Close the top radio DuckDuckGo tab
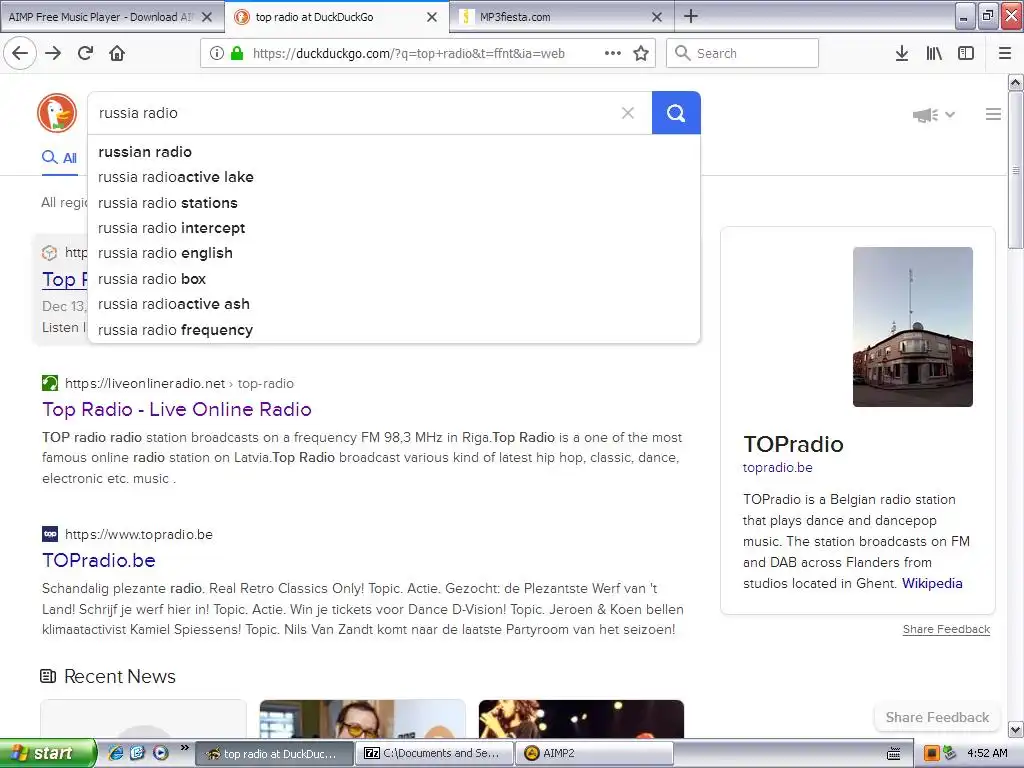Viewport: 1024px width, 768px height. pyautogui.click(x=432, y=17)
